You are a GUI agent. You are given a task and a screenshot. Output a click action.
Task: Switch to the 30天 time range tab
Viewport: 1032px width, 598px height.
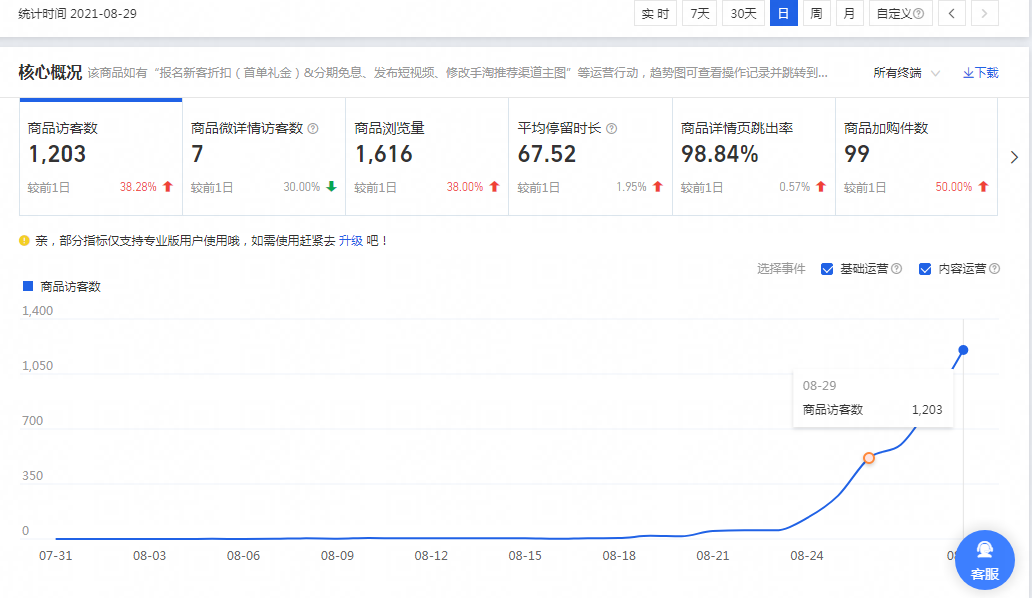pyautogui.click(x=743, y=13)
